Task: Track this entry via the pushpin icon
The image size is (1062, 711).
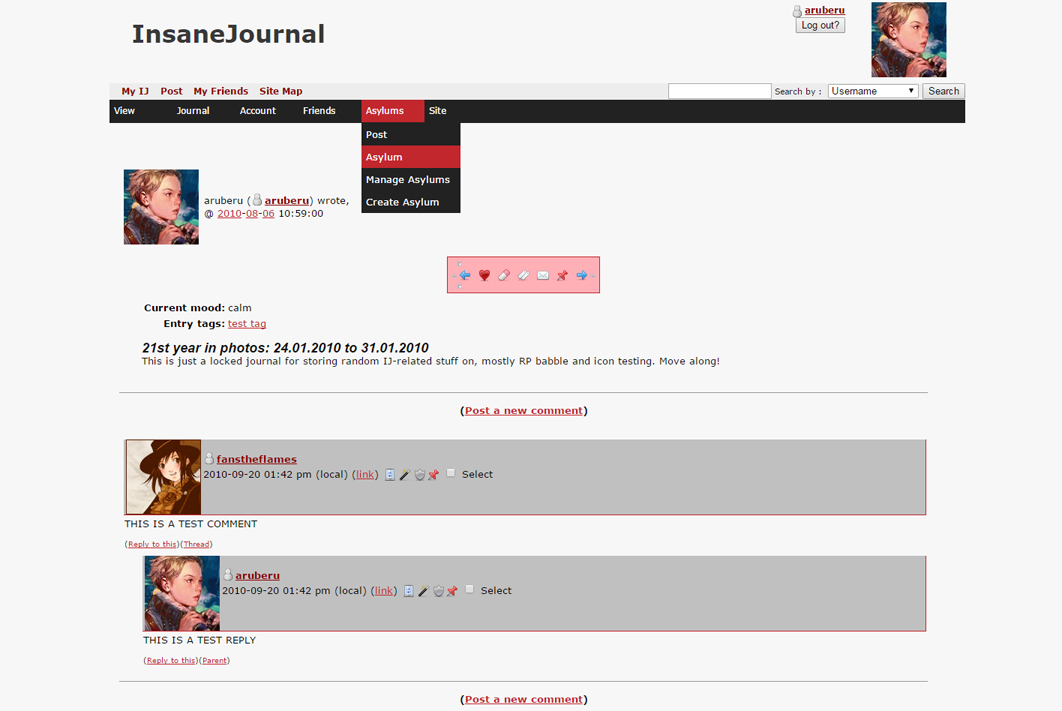Action: [x=562, y=275]
